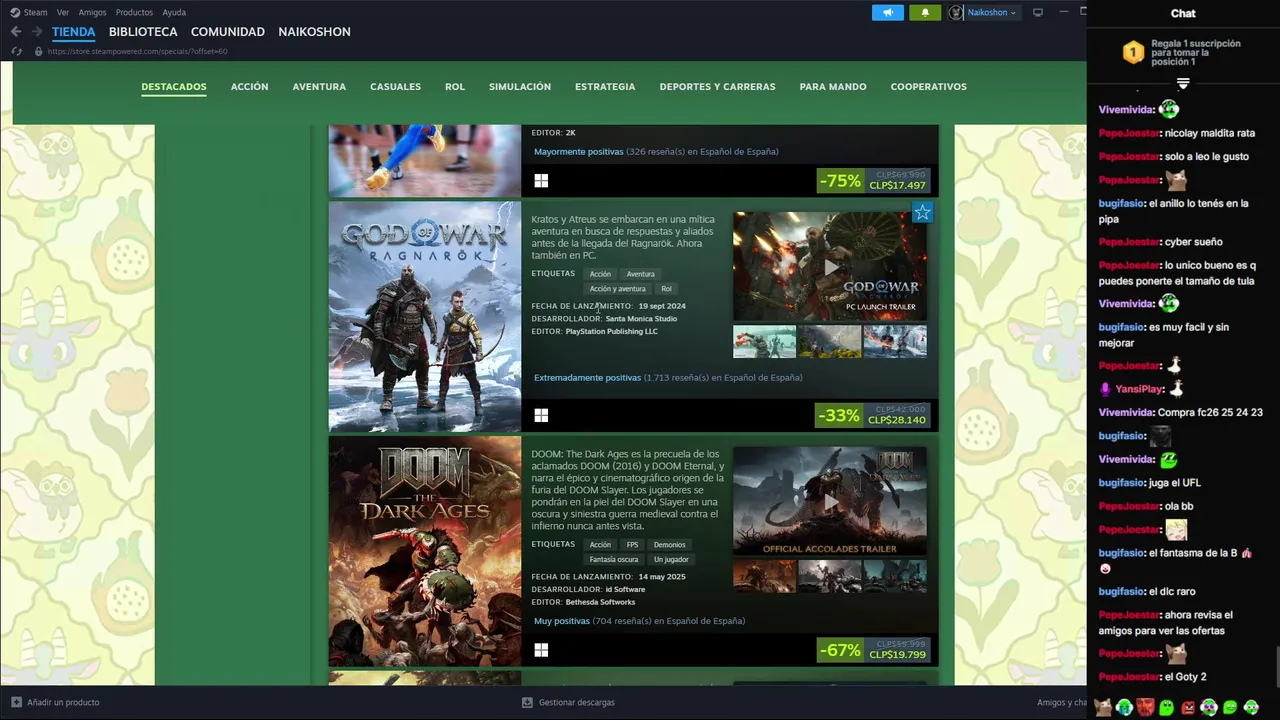Open the third God of War screenshot thumbnail
Screen dimensions: 1280x720
[895, 341]
